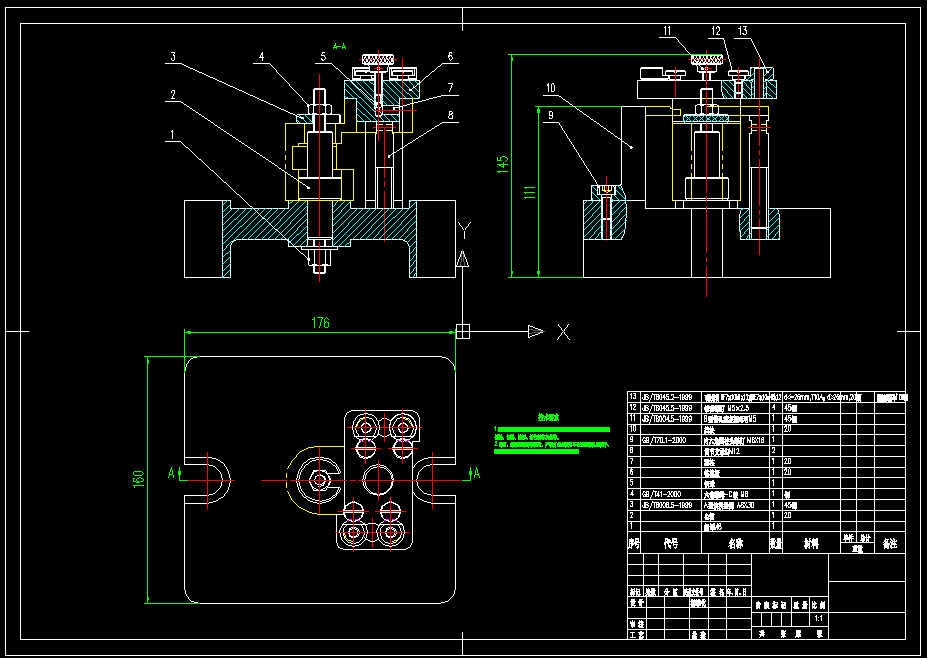Select part callout number 7 in section view

coord(450,87)
